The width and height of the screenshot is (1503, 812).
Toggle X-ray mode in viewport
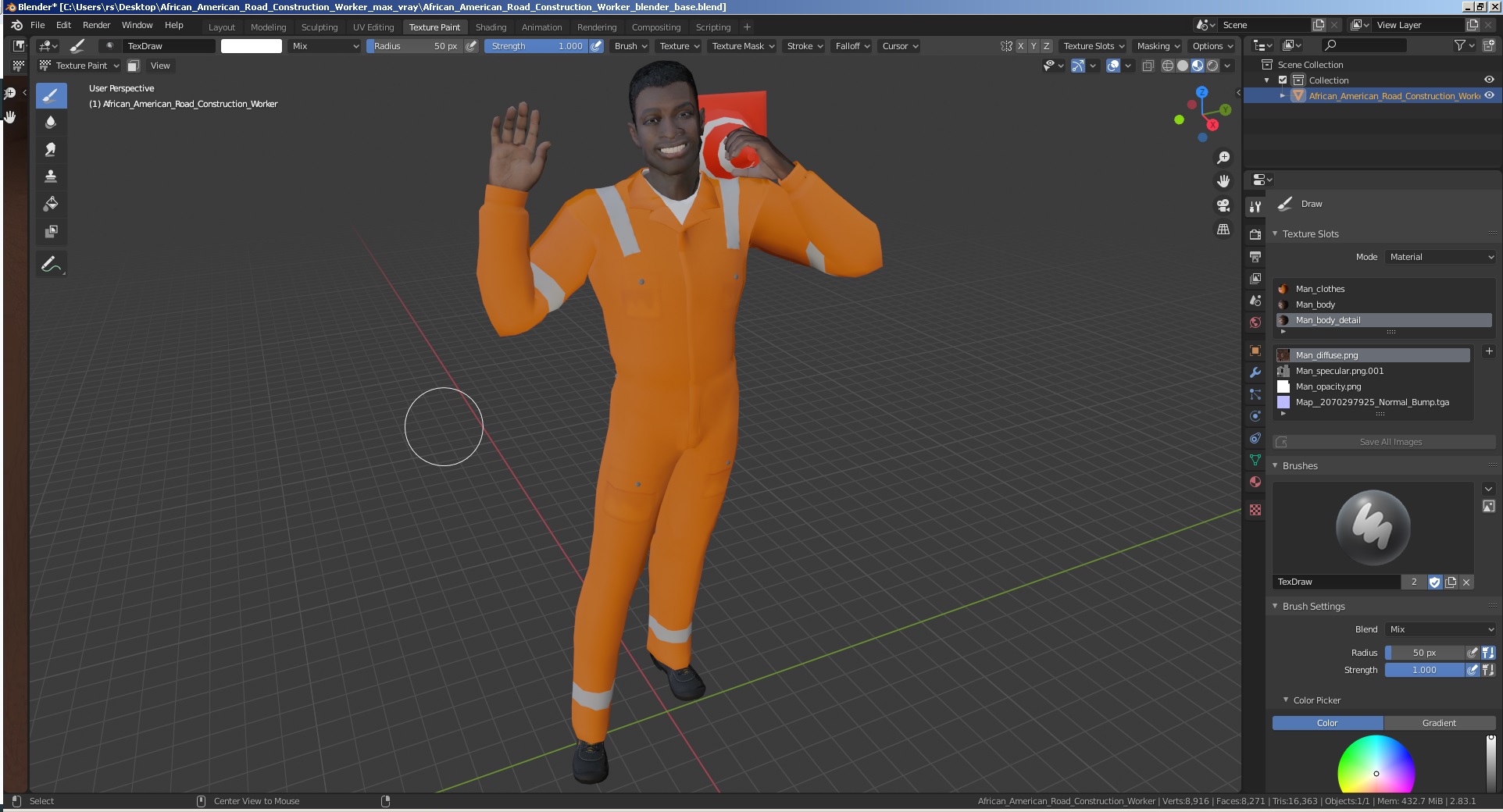1148,66
